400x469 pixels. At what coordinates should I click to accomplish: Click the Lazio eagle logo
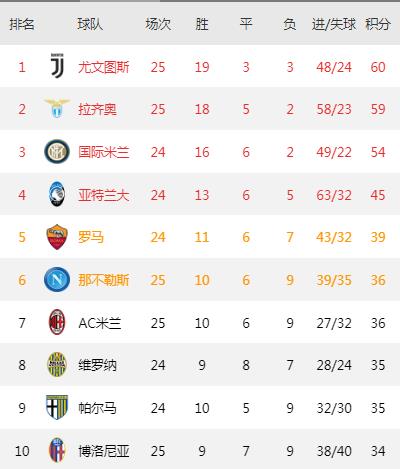click(x=57, y=108)
